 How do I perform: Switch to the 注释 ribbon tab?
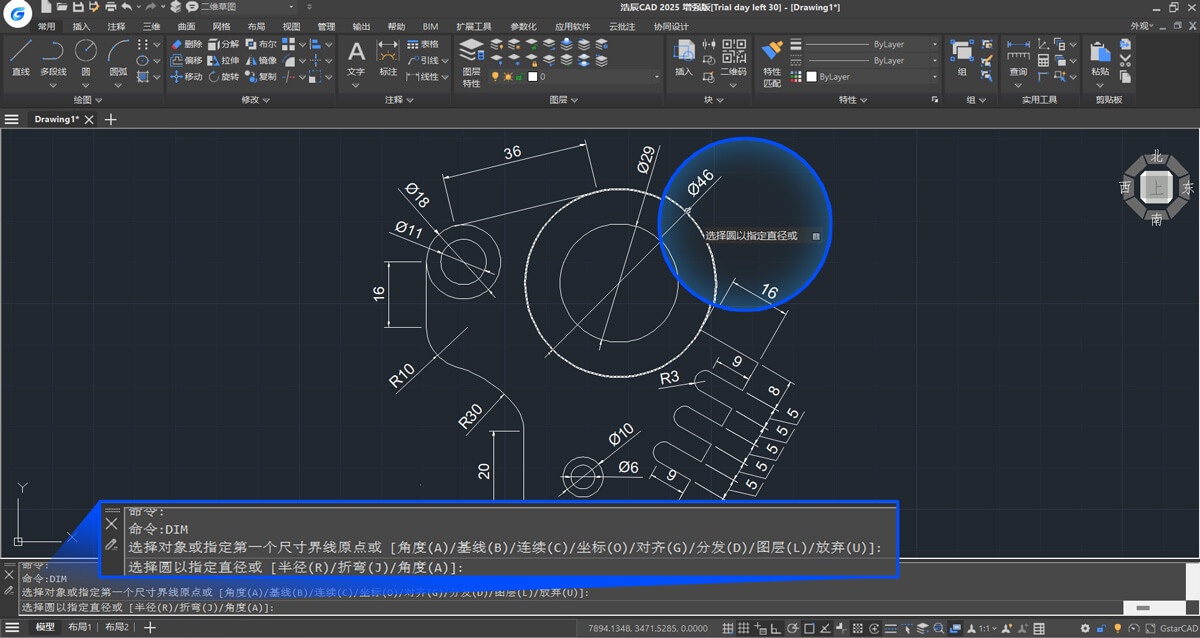click(x=116, y=26)
